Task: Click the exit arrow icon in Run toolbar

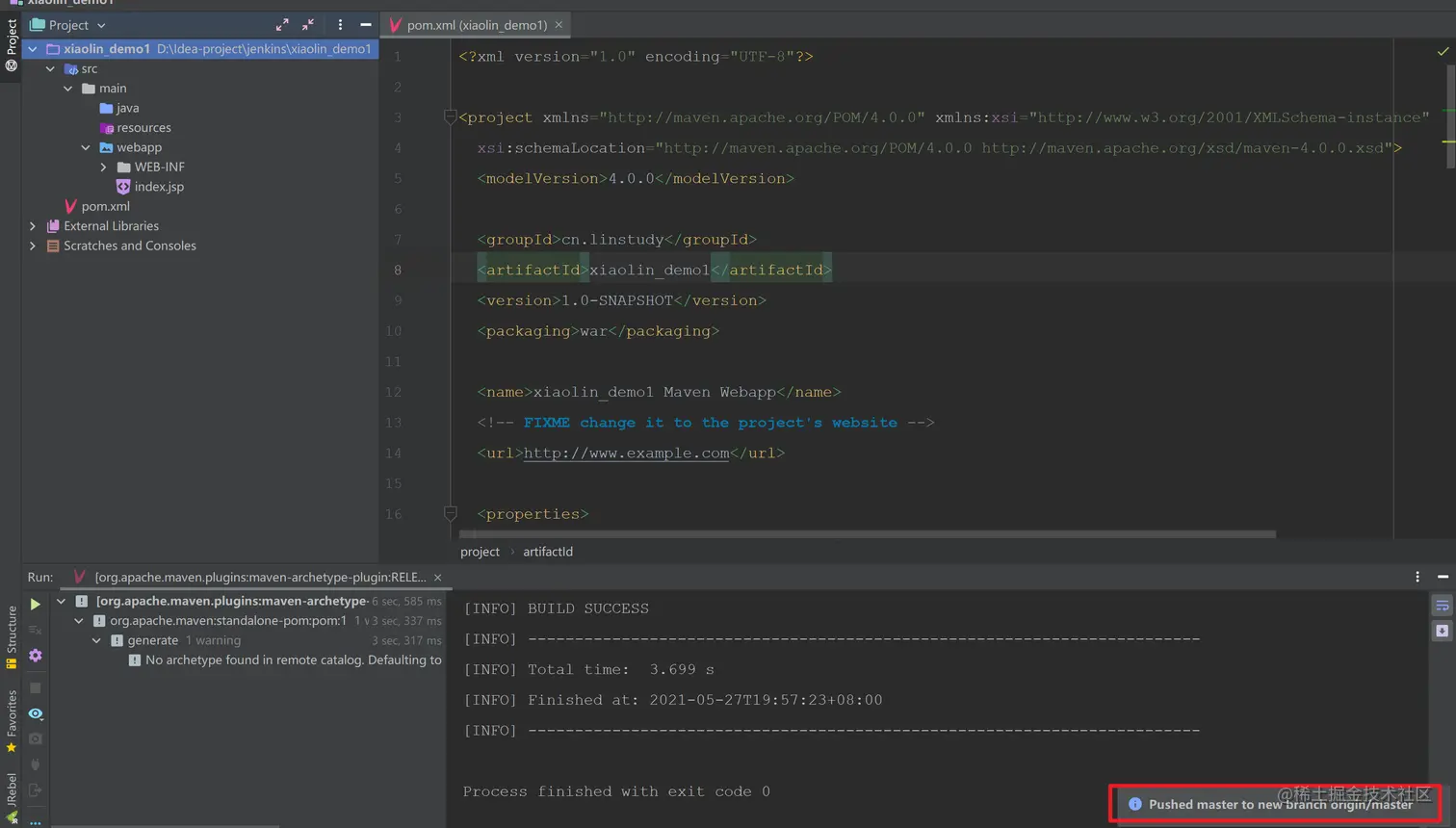Action: 36,790
